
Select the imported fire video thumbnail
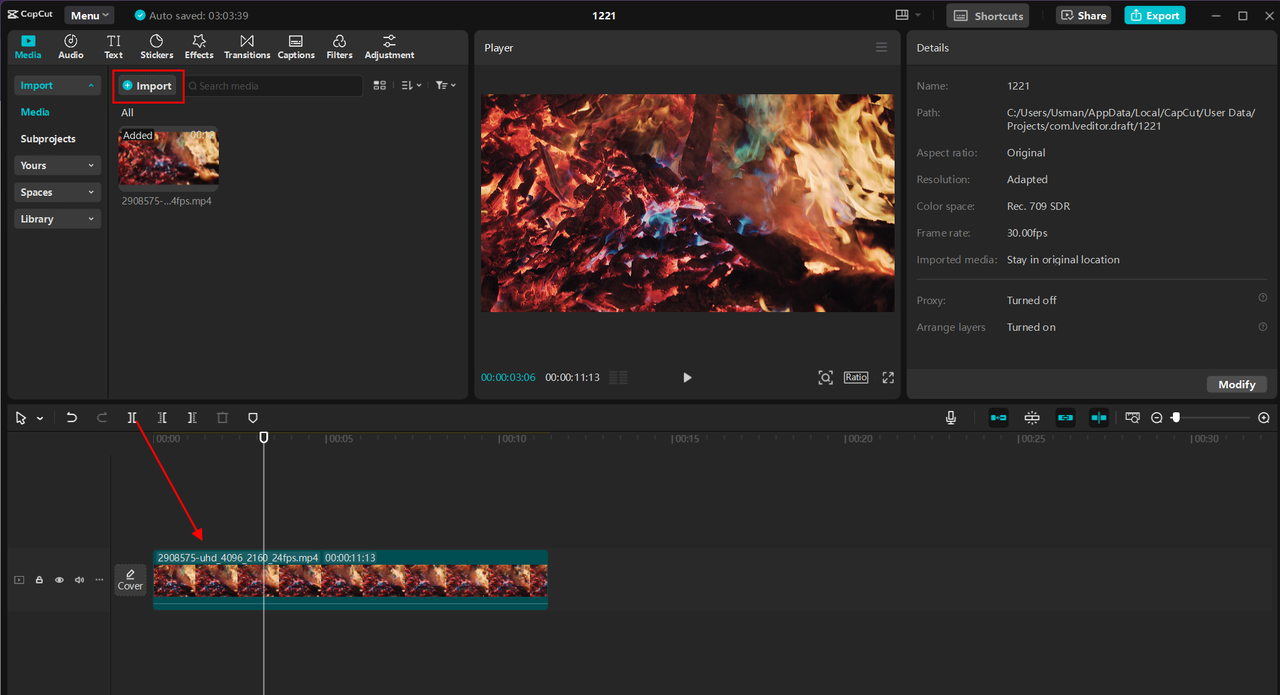click(168, 157)
